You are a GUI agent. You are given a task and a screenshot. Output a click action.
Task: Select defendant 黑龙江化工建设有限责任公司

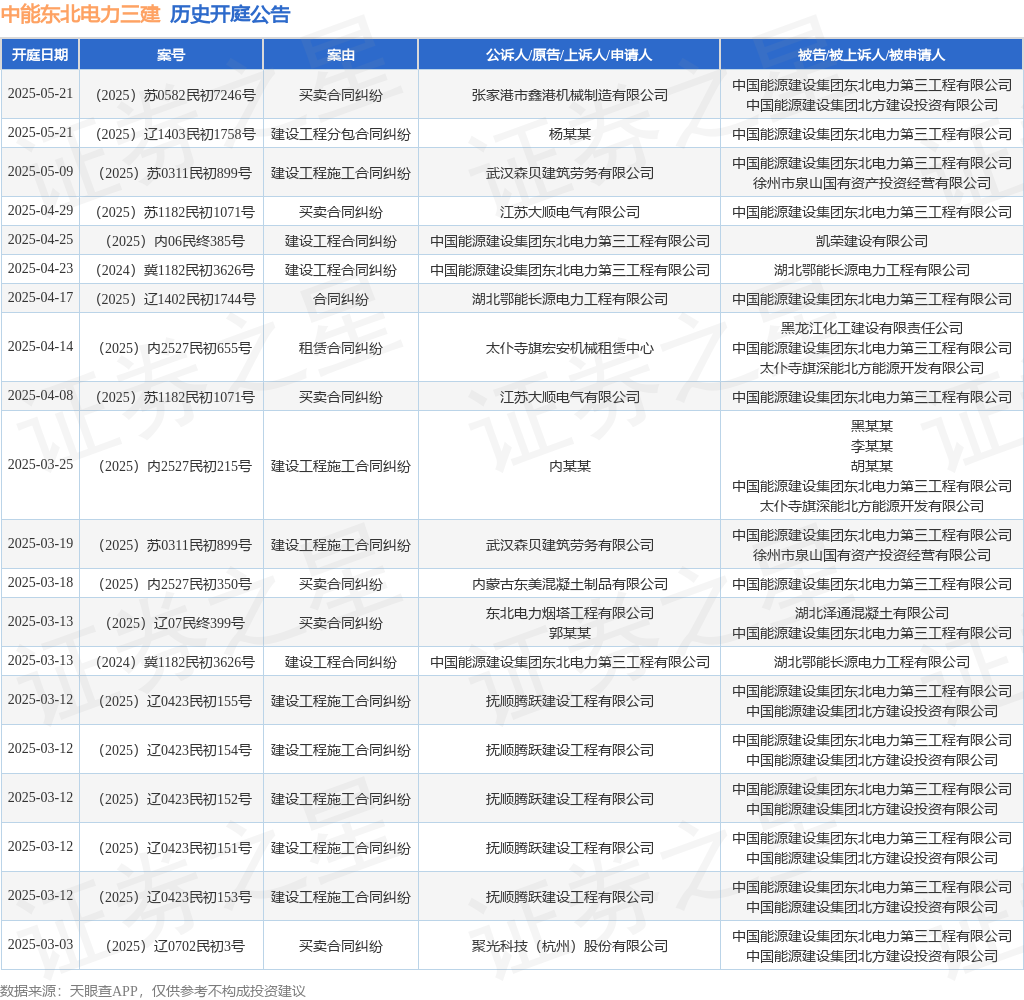point(871,329)
